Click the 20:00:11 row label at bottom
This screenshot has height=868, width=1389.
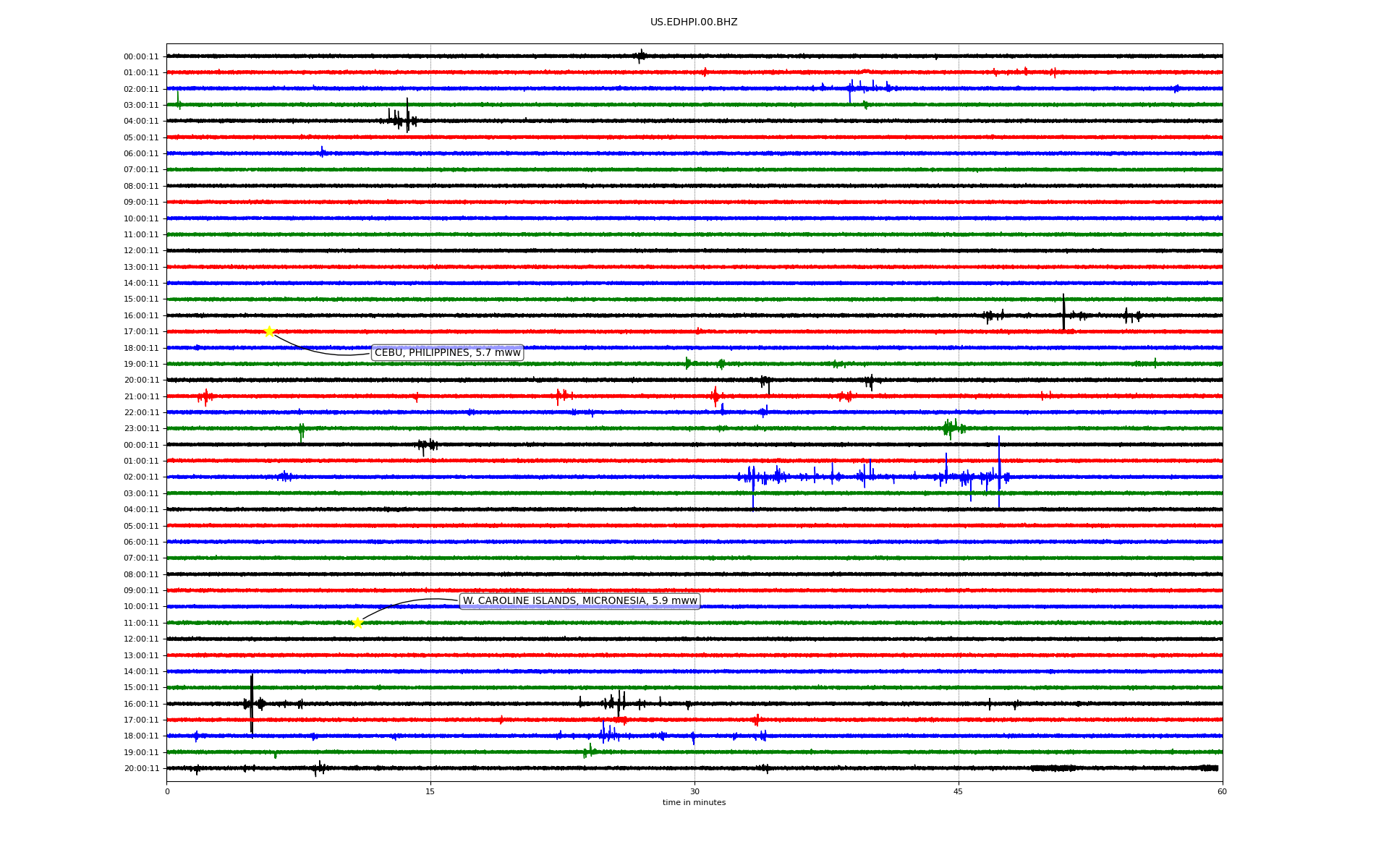pos(141,768)
